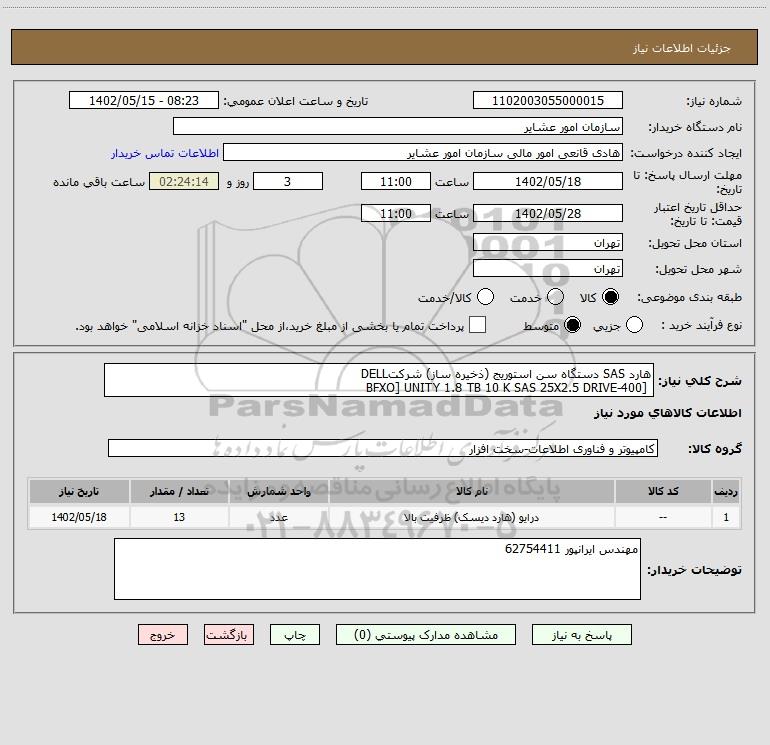Select the متوسط purchase type radio
This screenshot has height=745, width=770.
tap(572, 325)
